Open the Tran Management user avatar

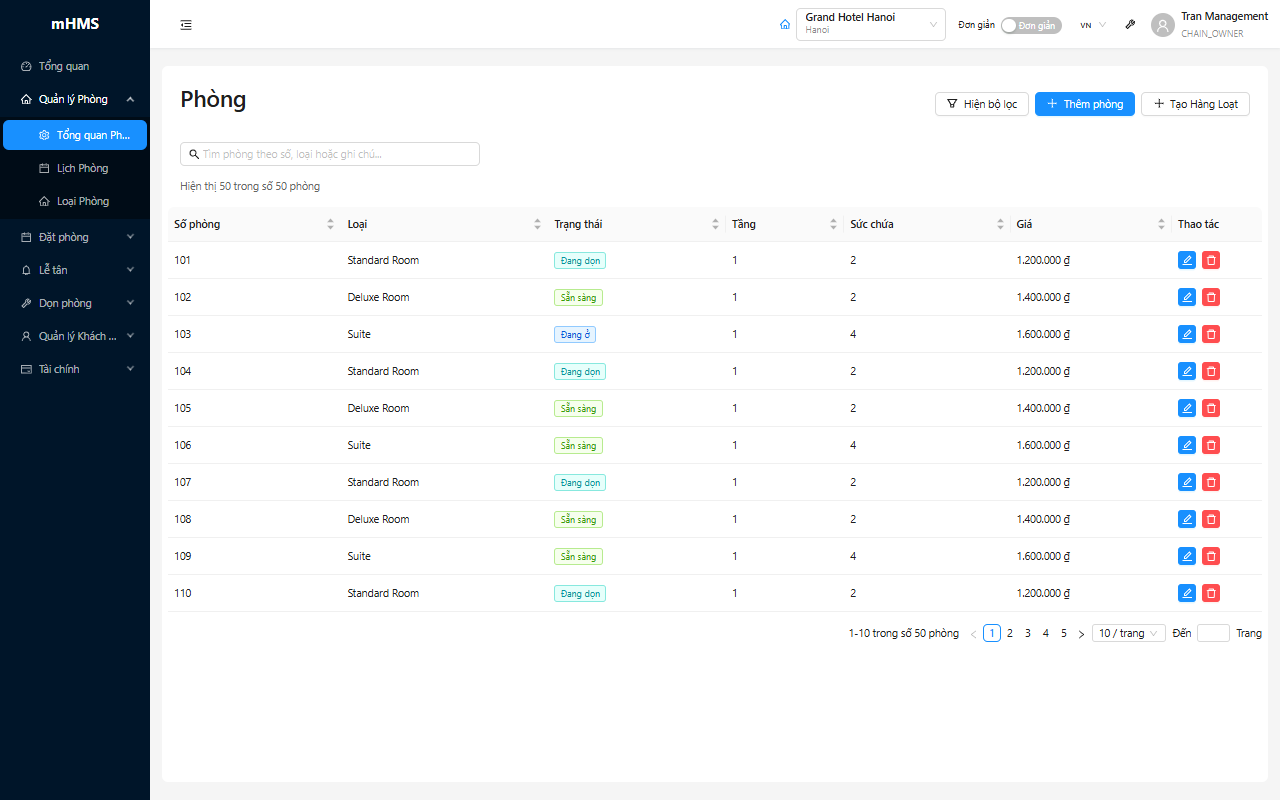[1162, 25]
